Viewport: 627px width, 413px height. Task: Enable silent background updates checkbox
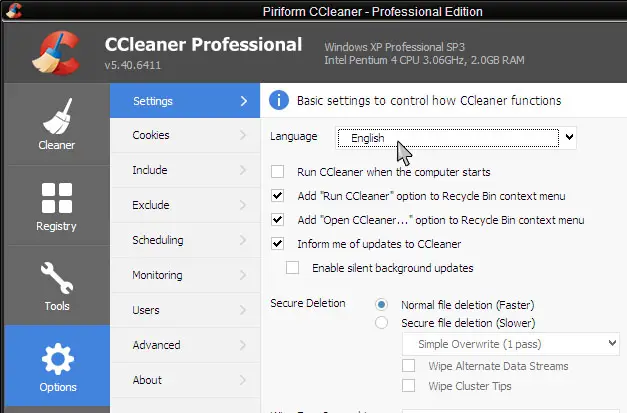tap(292, 268)
